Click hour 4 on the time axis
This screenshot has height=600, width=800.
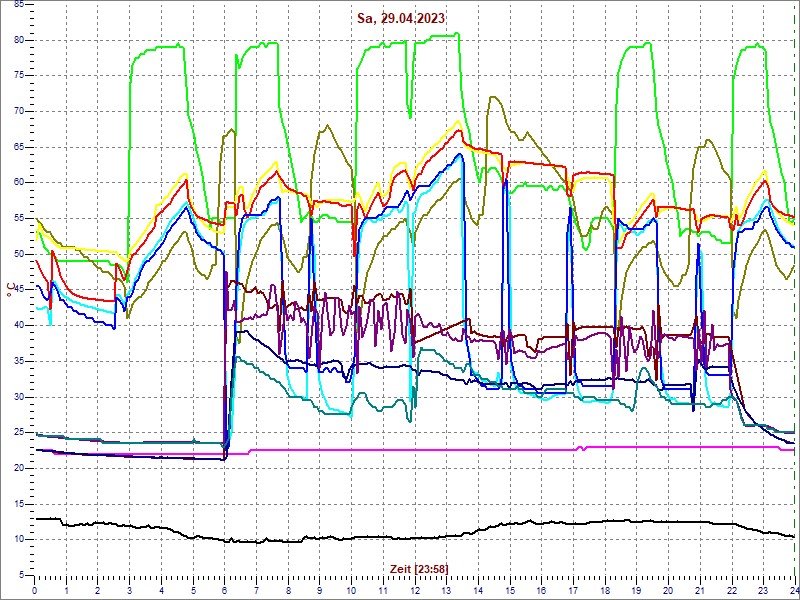(161, 590)
